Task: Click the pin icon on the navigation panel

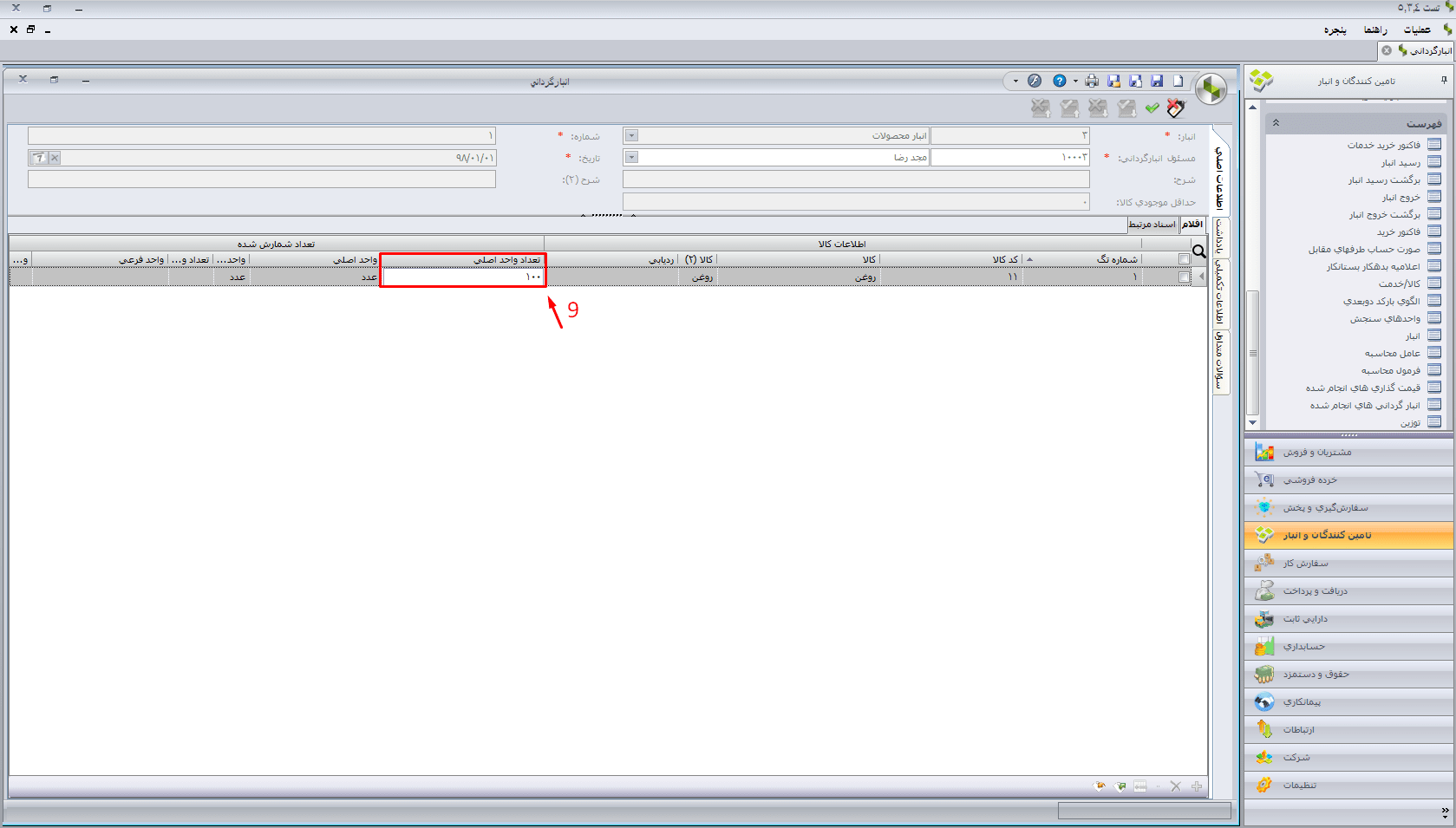Action: coord(1444,80)
